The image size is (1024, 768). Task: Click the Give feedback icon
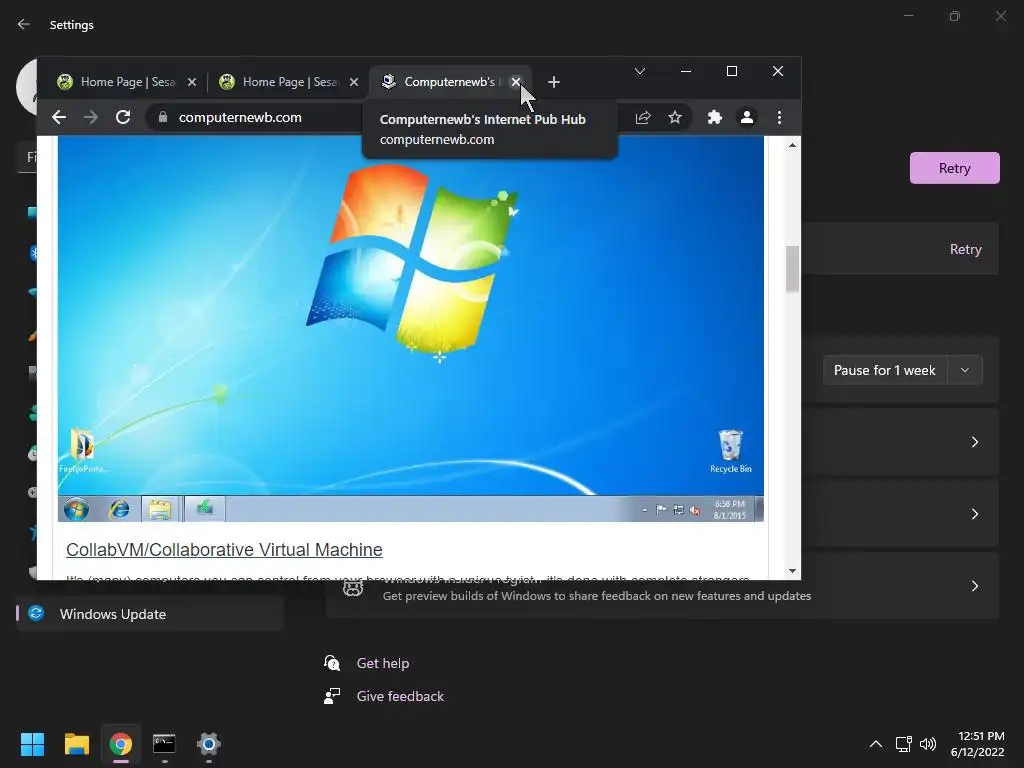332,697
